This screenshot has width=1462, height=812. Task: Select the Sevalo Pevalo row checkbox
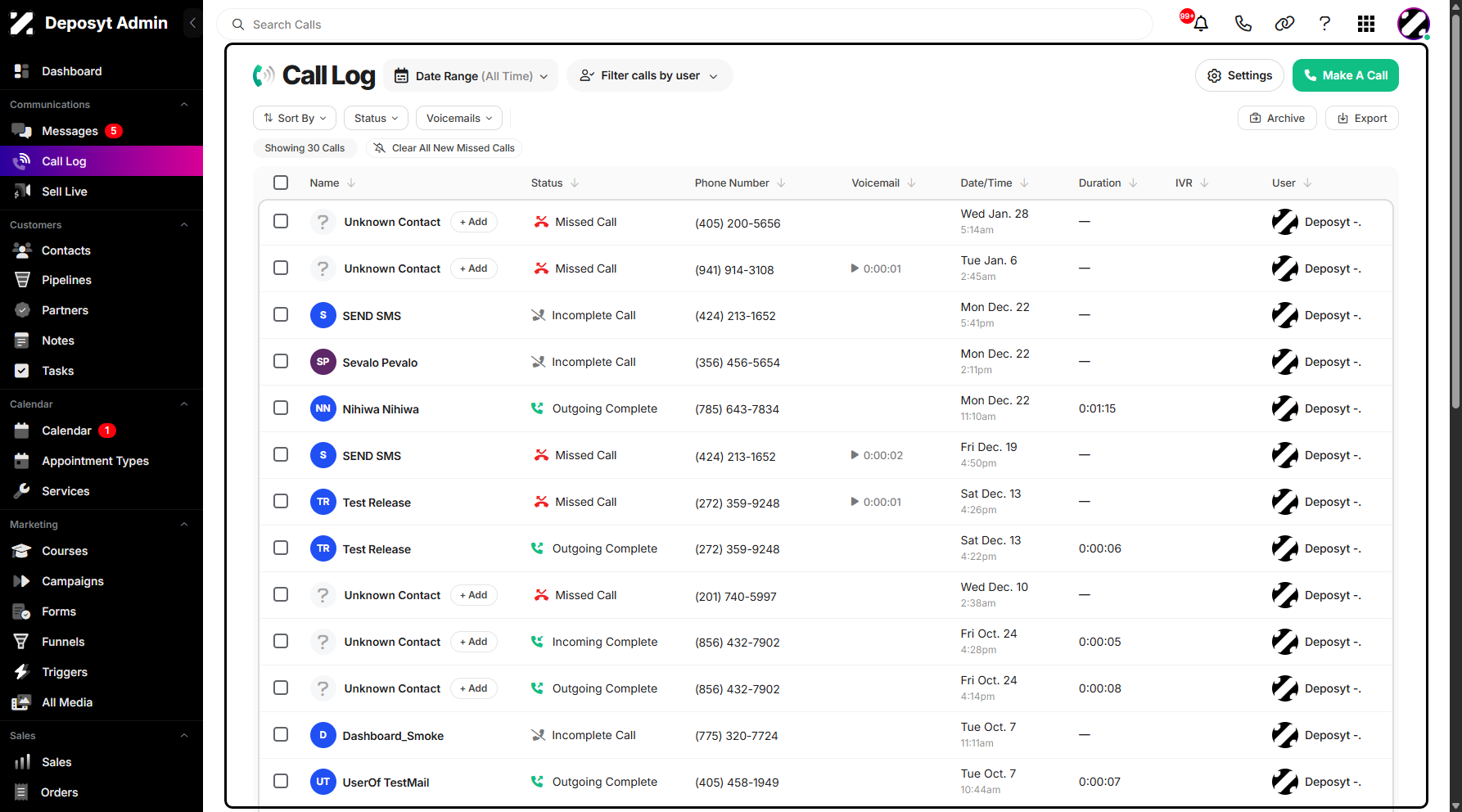(x=281, y=361)
